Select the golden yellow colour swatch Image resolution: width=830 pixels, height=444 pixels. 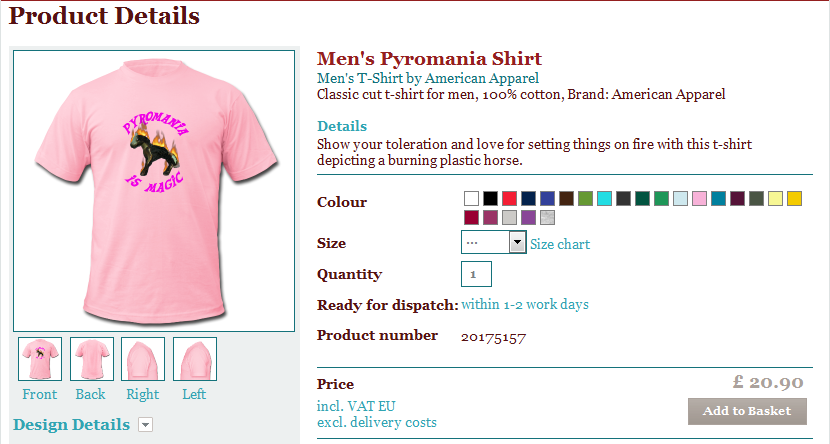coord(794,198)
